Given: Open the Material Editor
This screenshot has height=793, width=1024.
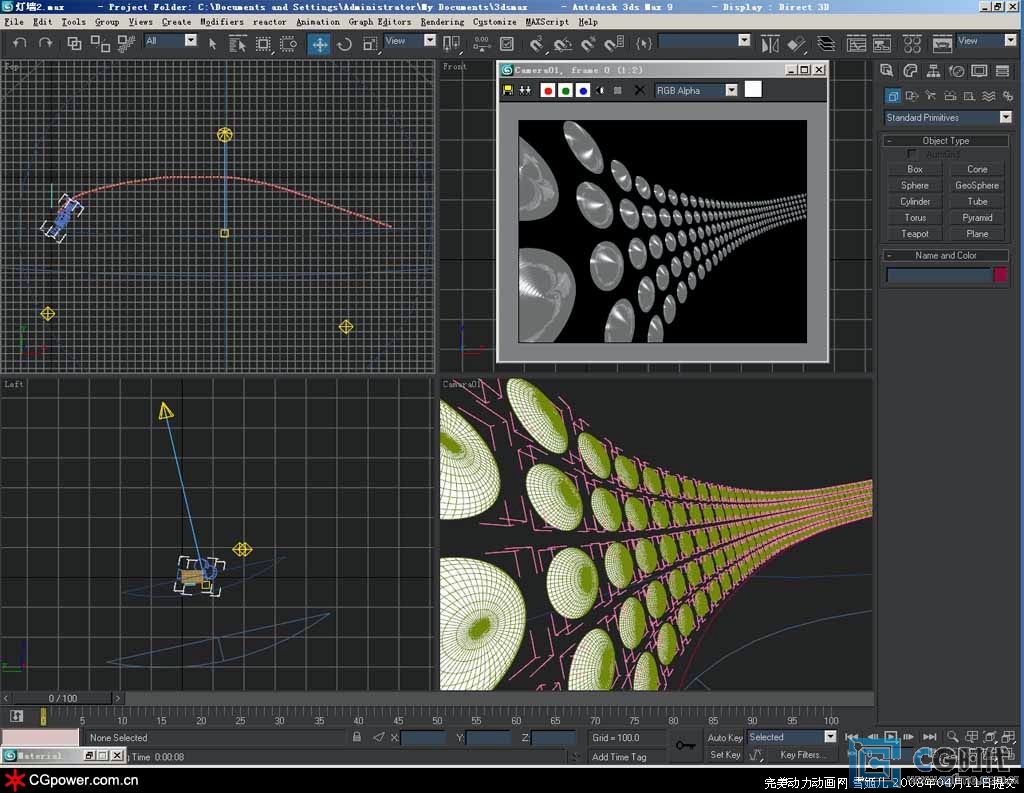Looking at the screenshot, I should pyautogui.click(x=912, y=44).
